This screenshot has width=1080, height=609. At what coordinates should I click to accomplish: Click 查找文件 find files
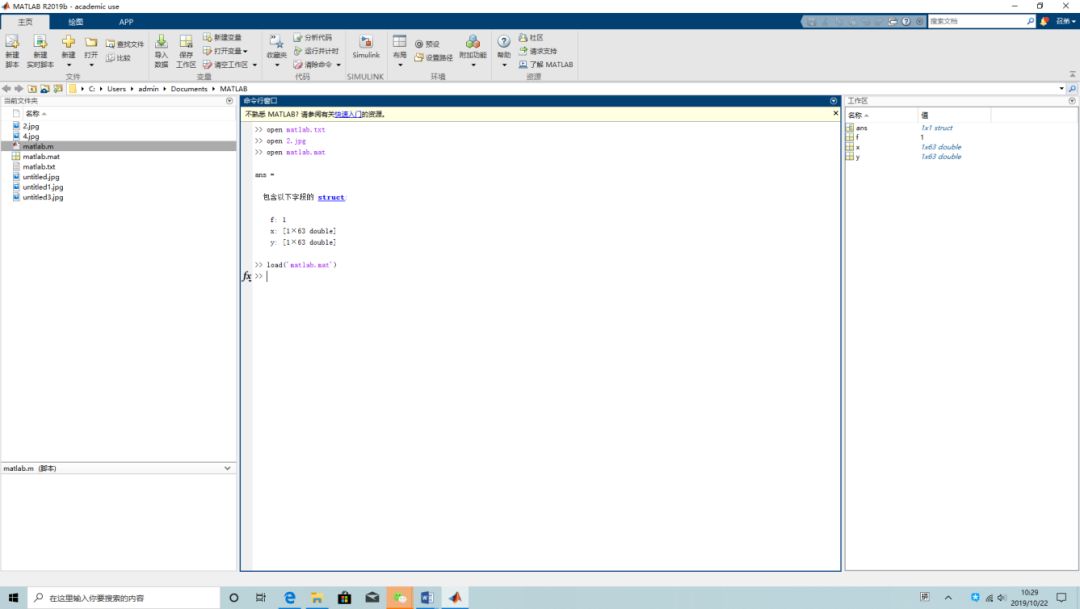pos(125,44)
